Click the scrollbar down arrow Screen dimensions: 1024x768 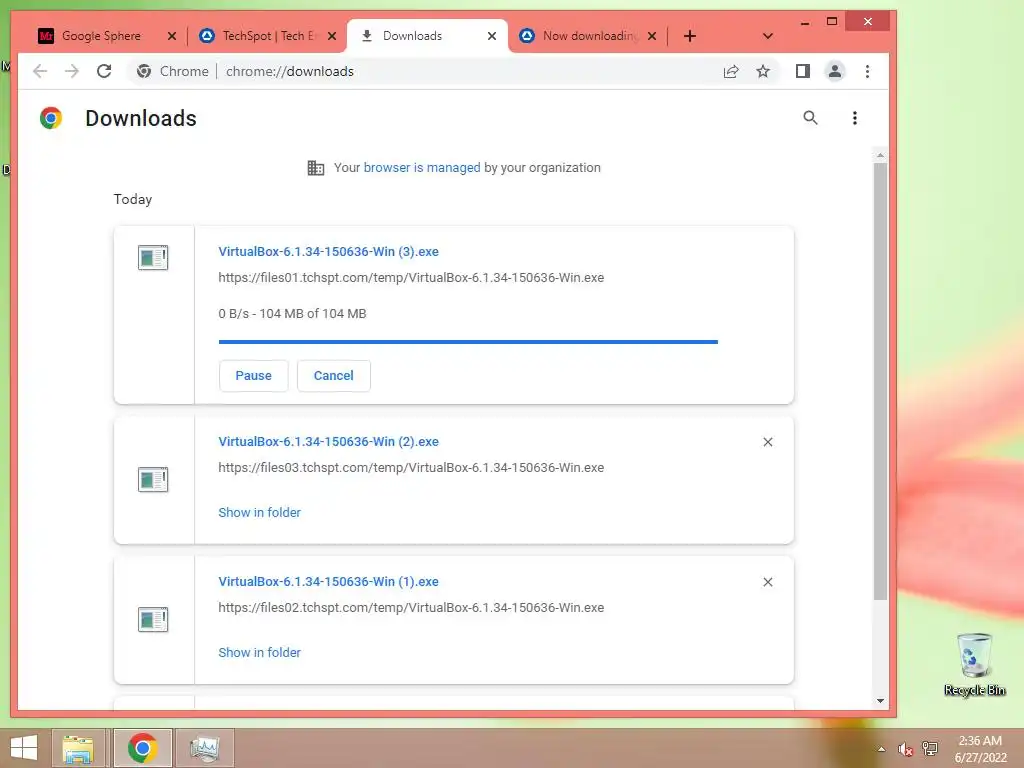(x=880, y=701)
